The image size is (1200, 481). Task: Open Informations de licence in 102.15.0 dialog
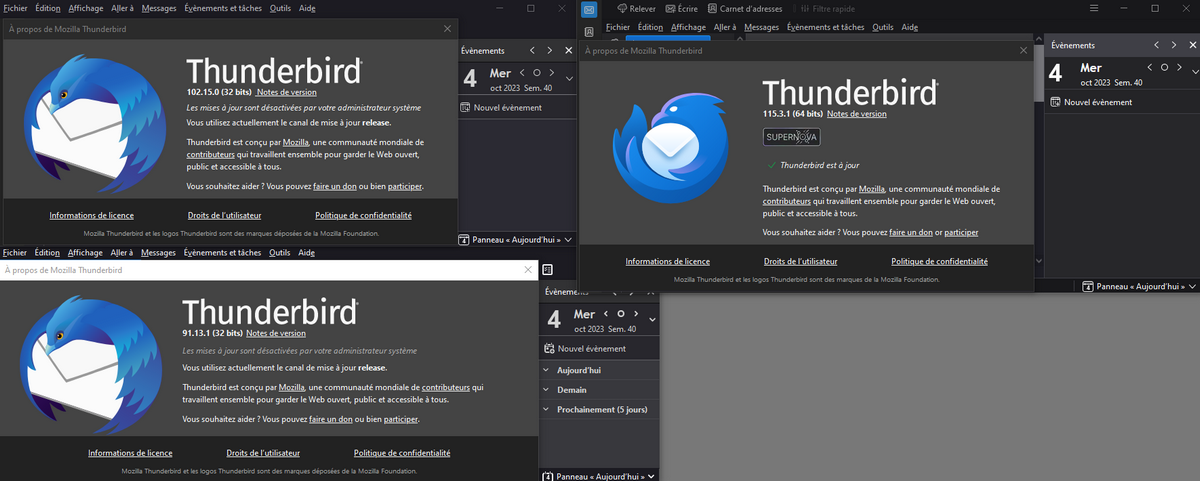92,215
